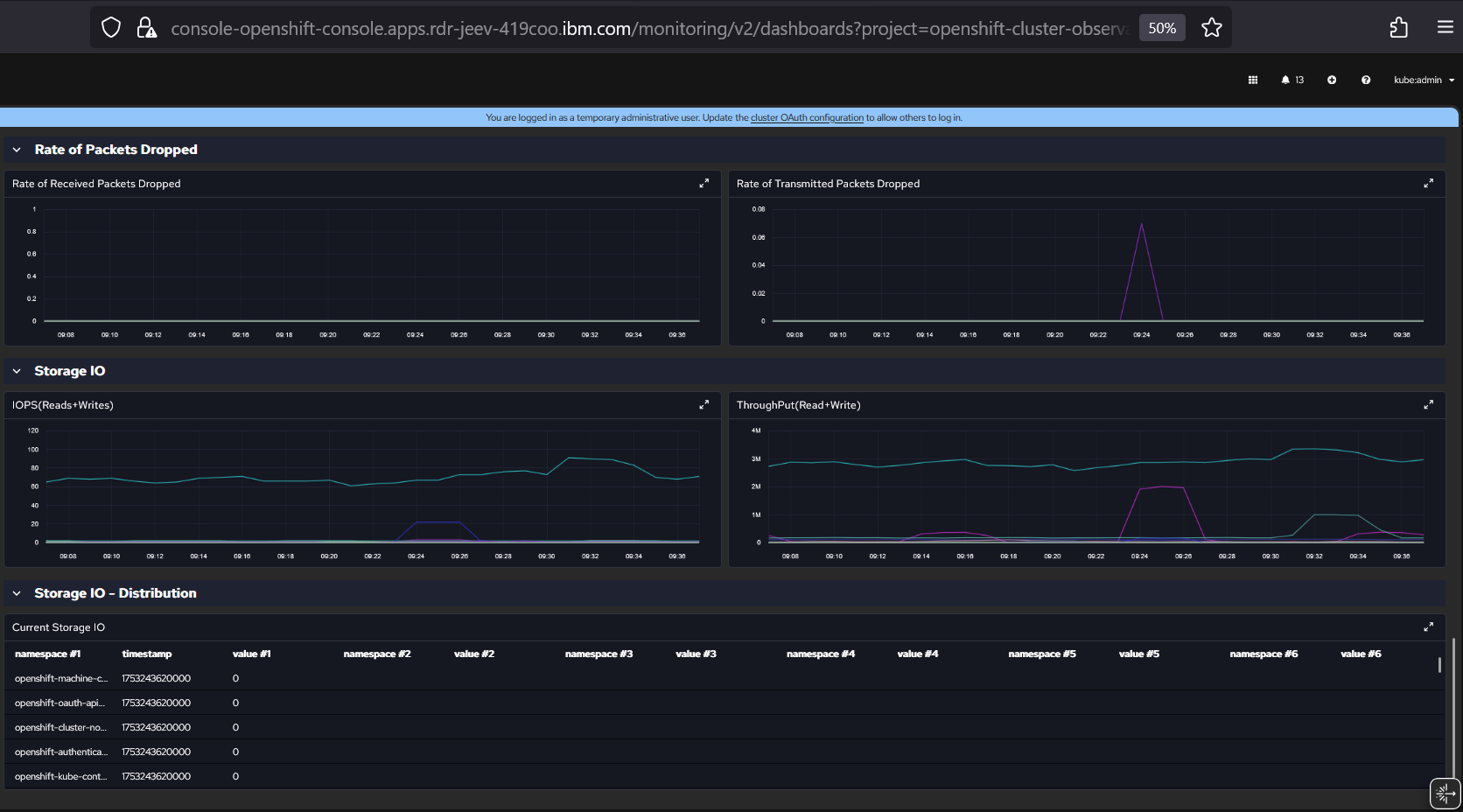The width and height of the screenshot is (1463, 812).
Task: Collapse the Rate of Packets Dropped section
Action: (17, 150)
